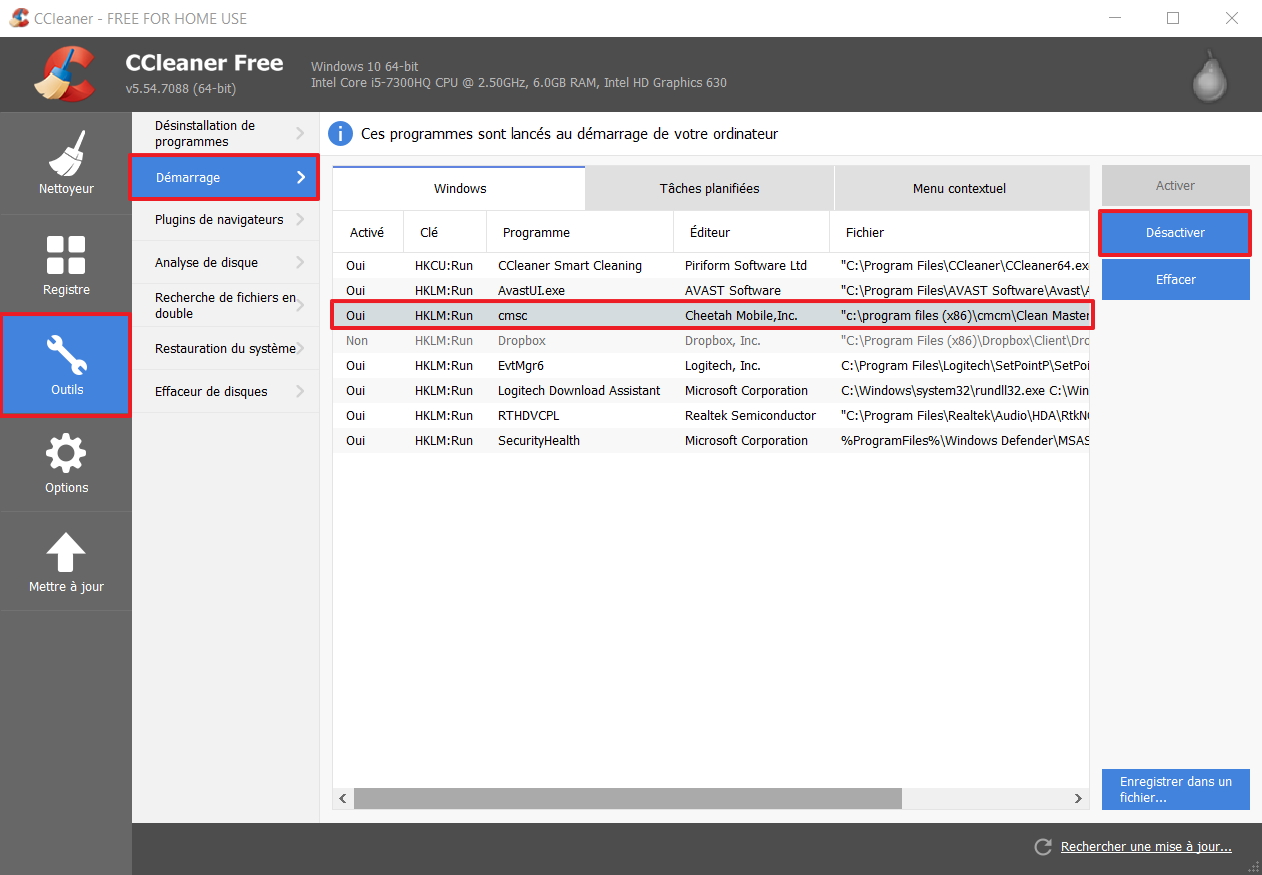Viewport: 1262px width, 875px height.
Task: Sort by the Clé column header
Action: point(445,232)
